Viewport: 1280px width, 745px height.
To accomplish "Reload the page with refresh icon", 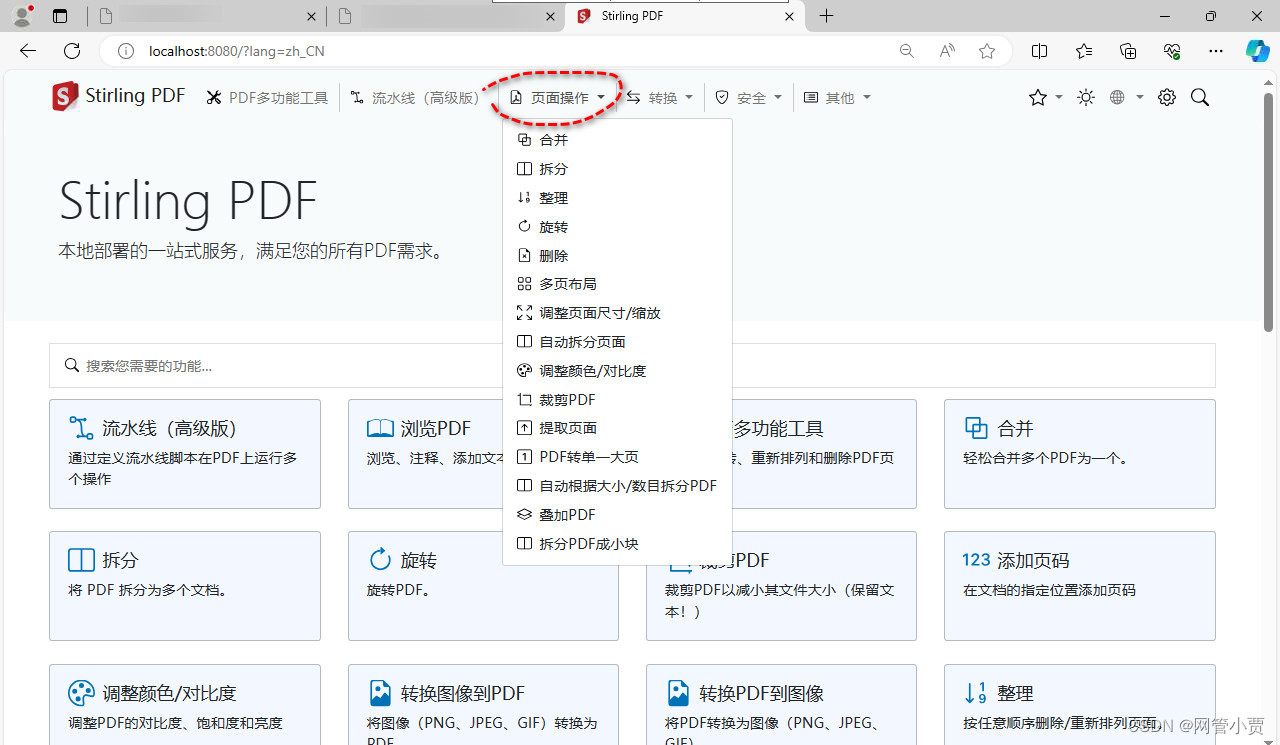I will tap(72, 51).
